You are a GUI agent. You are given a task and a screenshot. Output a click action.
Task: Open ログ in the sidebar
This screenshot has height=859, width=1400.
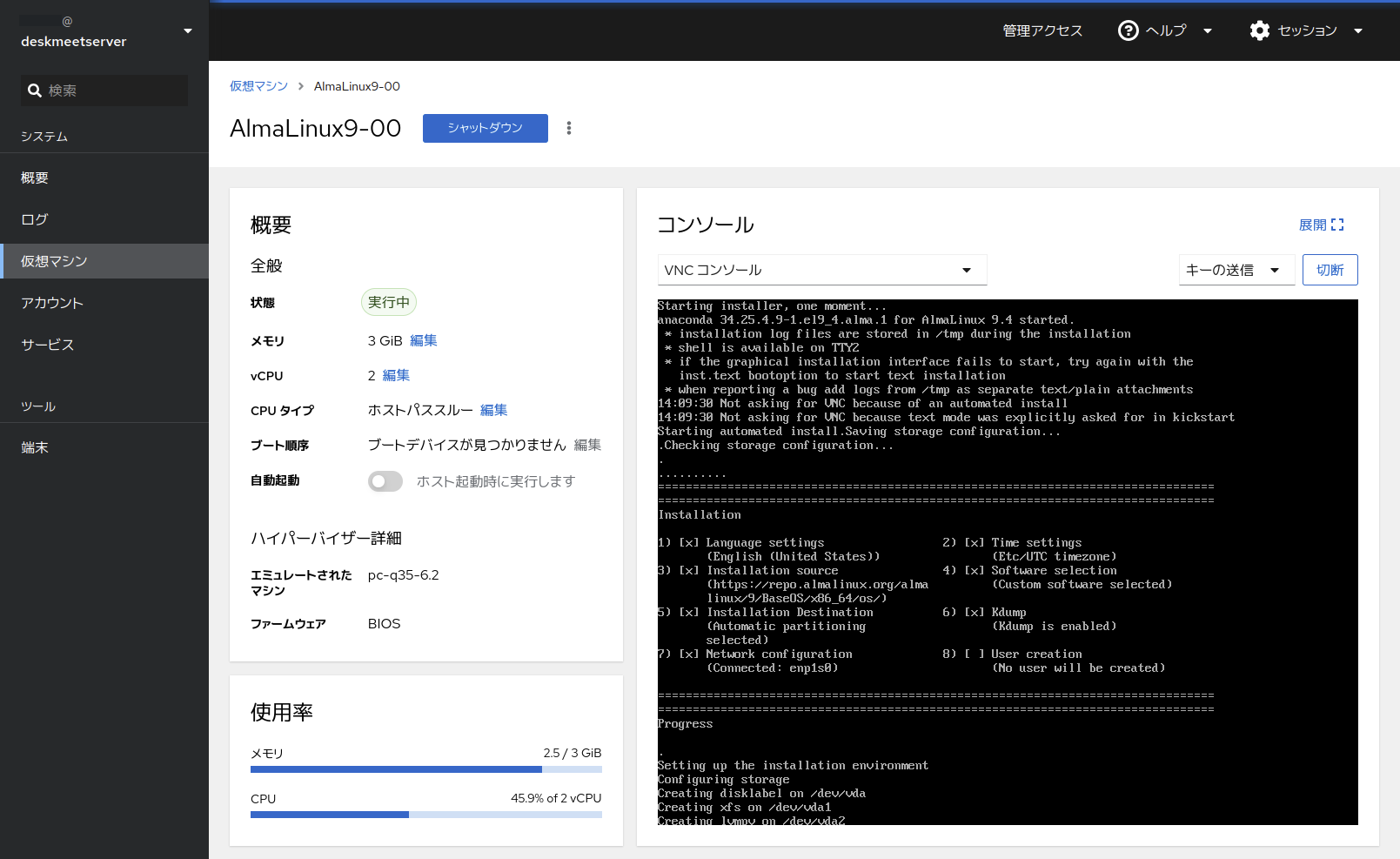[x=104, y=219]
